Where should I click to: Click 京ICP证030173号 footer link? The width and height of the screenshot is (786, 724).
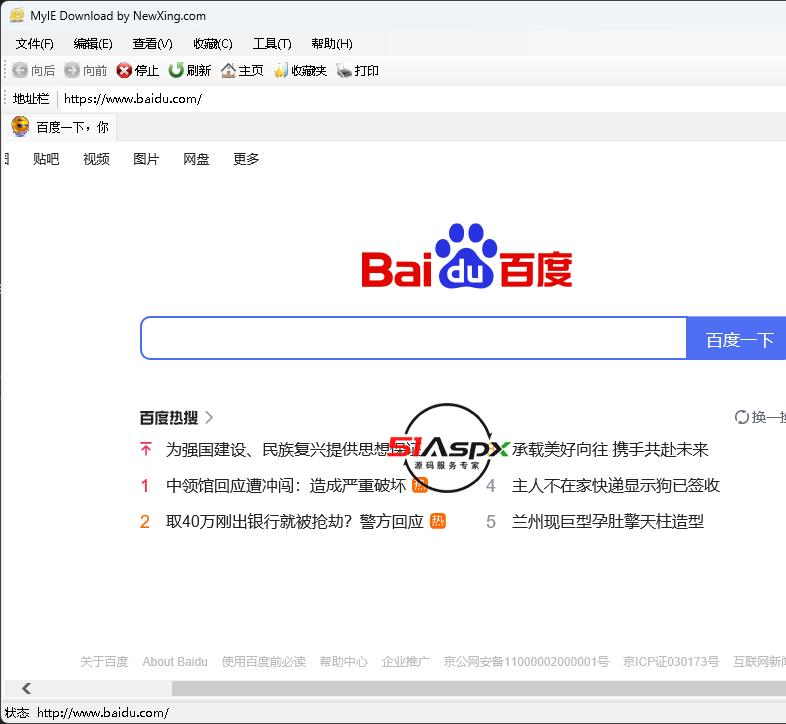click(671, 661)
